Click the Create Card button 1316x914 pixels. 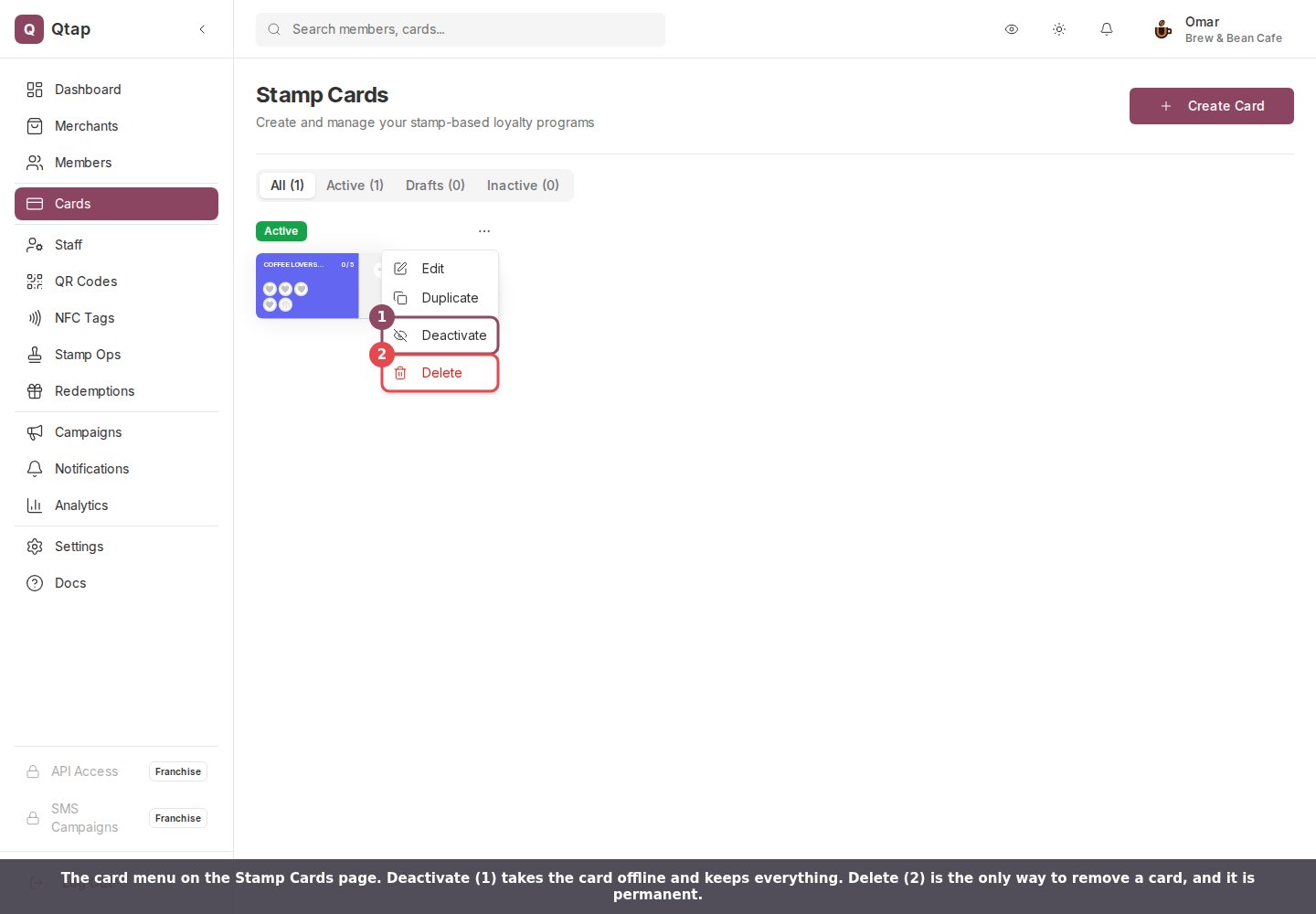pos(1212,106)
